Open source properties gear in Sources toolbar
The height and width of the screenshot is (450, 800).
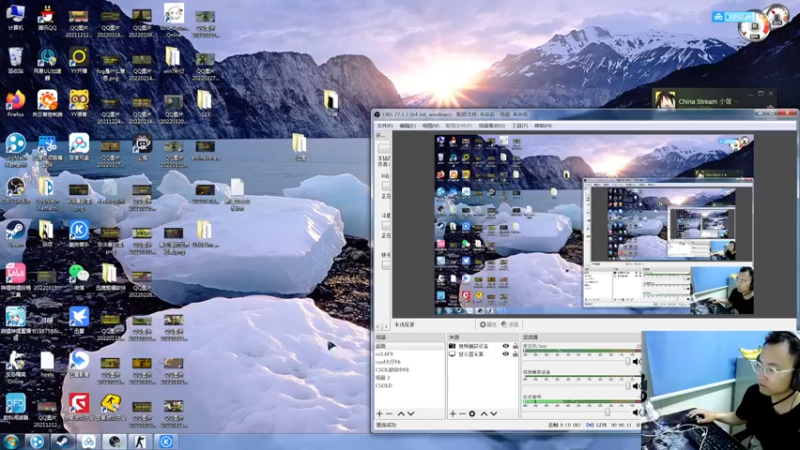(472, 413)
